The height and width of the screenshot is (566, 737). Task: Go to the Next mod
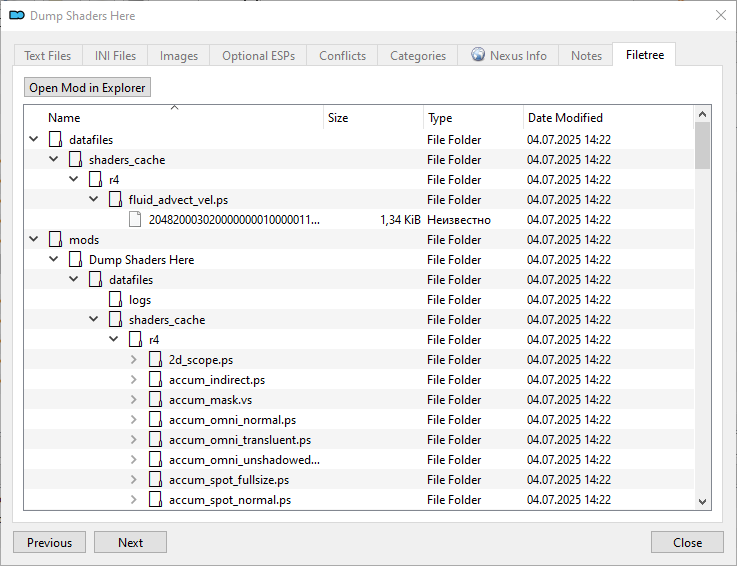[130, 542]
